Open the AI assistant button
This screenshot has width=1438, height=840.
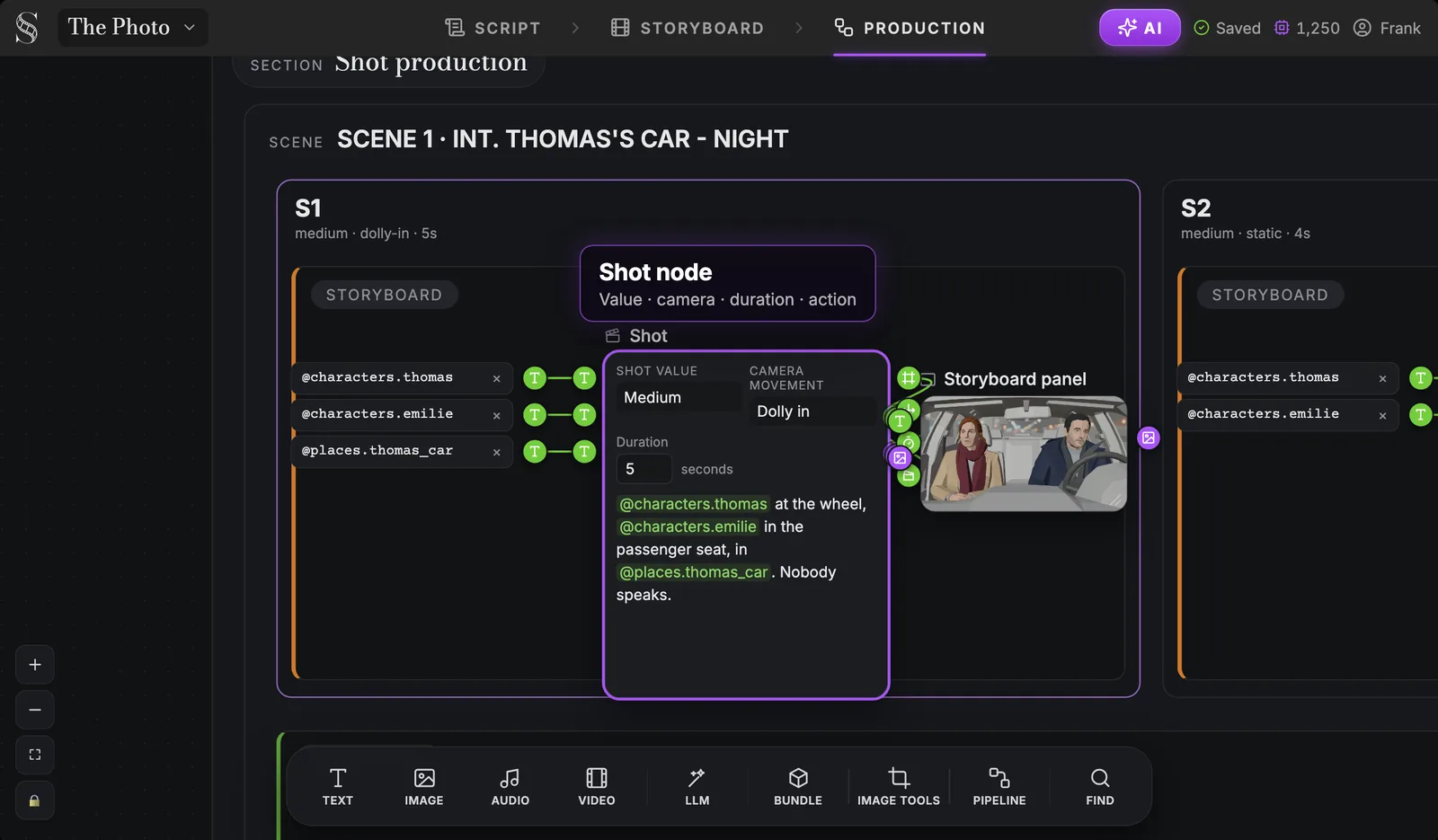coord(1140,28)
